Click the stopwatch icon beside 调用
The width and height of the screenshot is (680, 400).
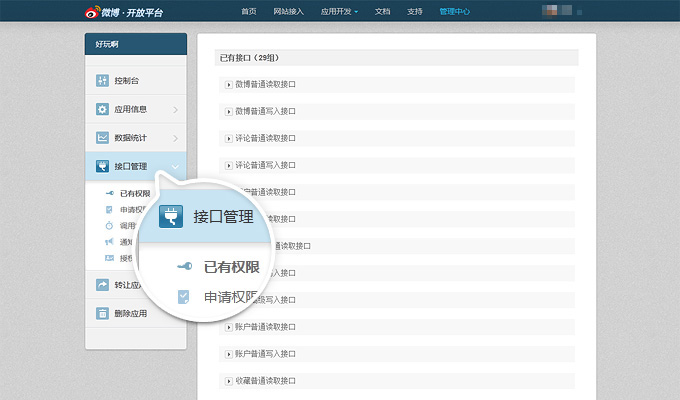click(109, 226)
